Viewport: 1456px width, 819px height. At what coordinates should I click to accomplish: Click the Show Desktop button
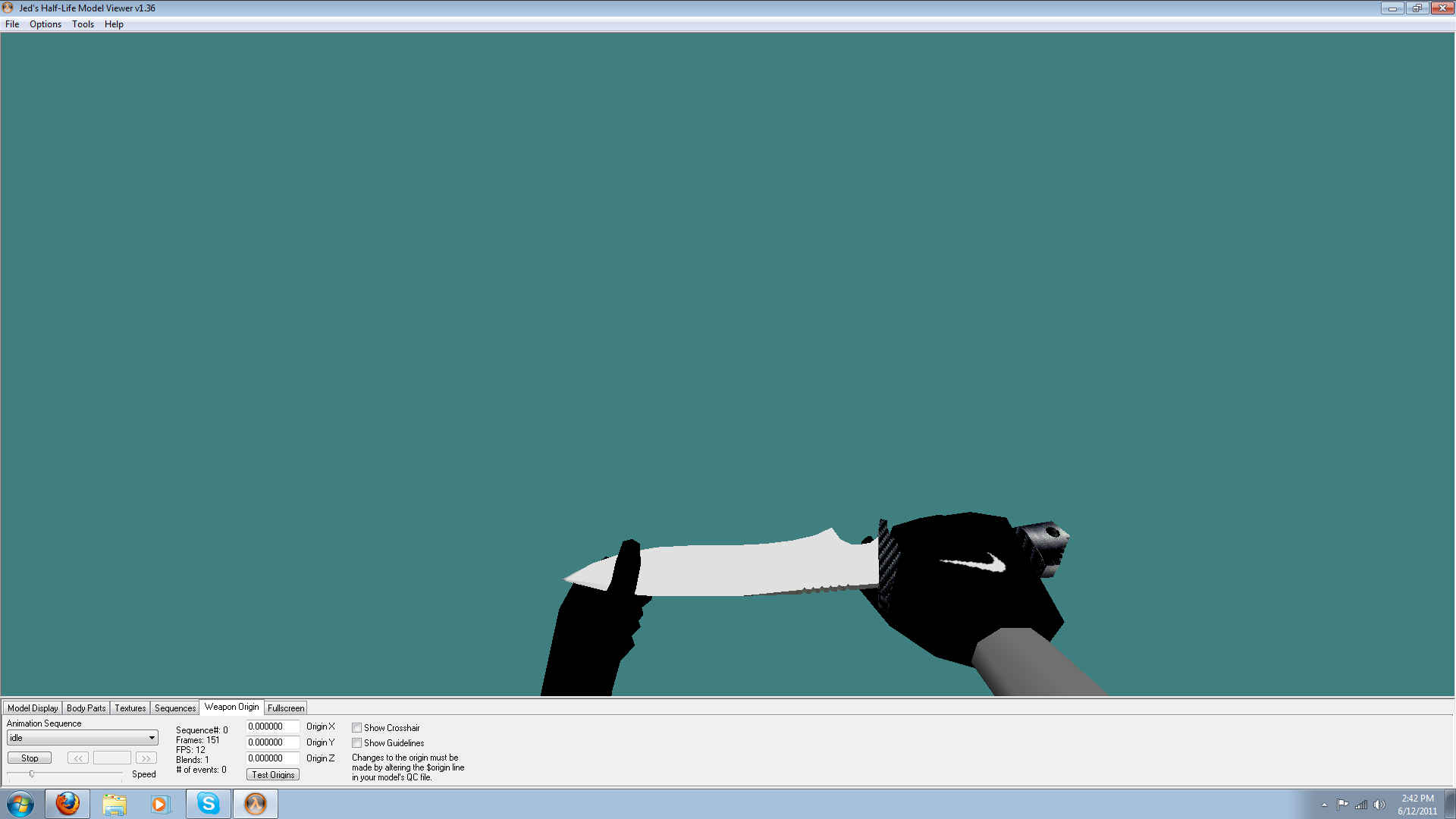point(1450,804)
